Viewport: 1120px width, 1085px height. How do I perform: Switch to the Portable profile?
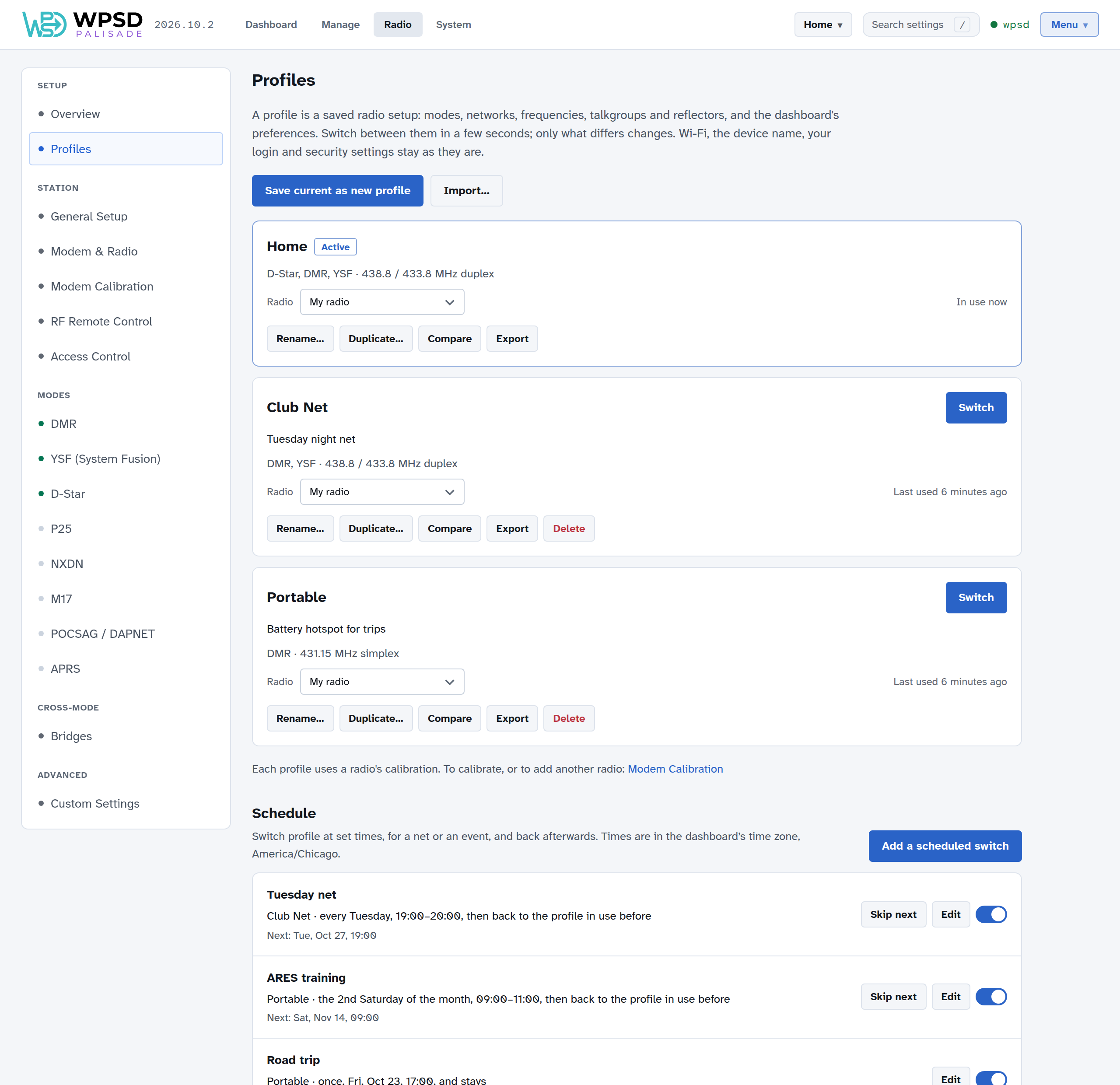pos(976,597)
